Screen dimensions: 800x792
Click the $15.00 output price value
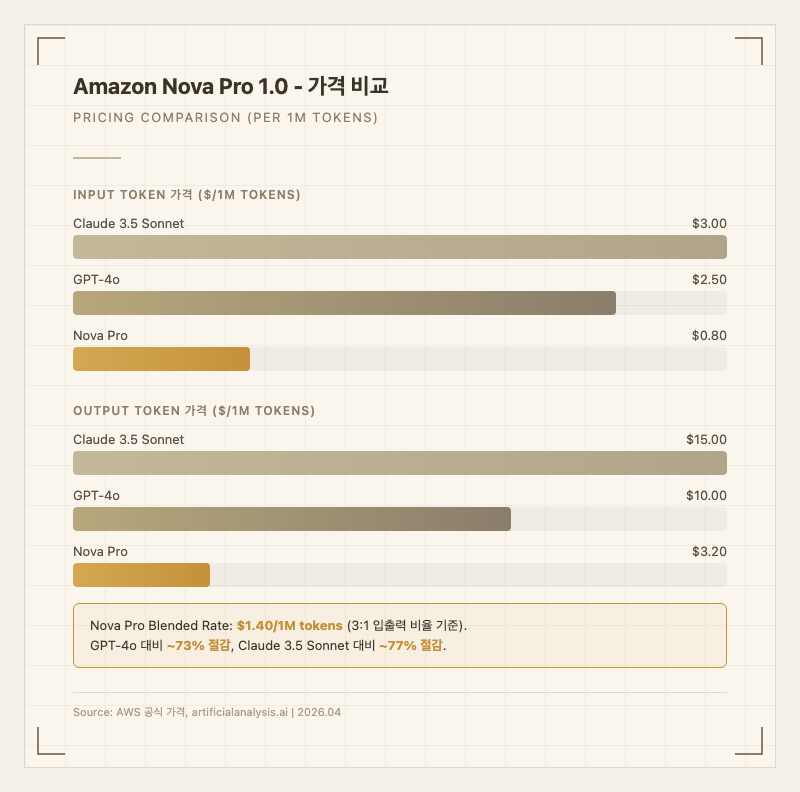click(706, 440)
